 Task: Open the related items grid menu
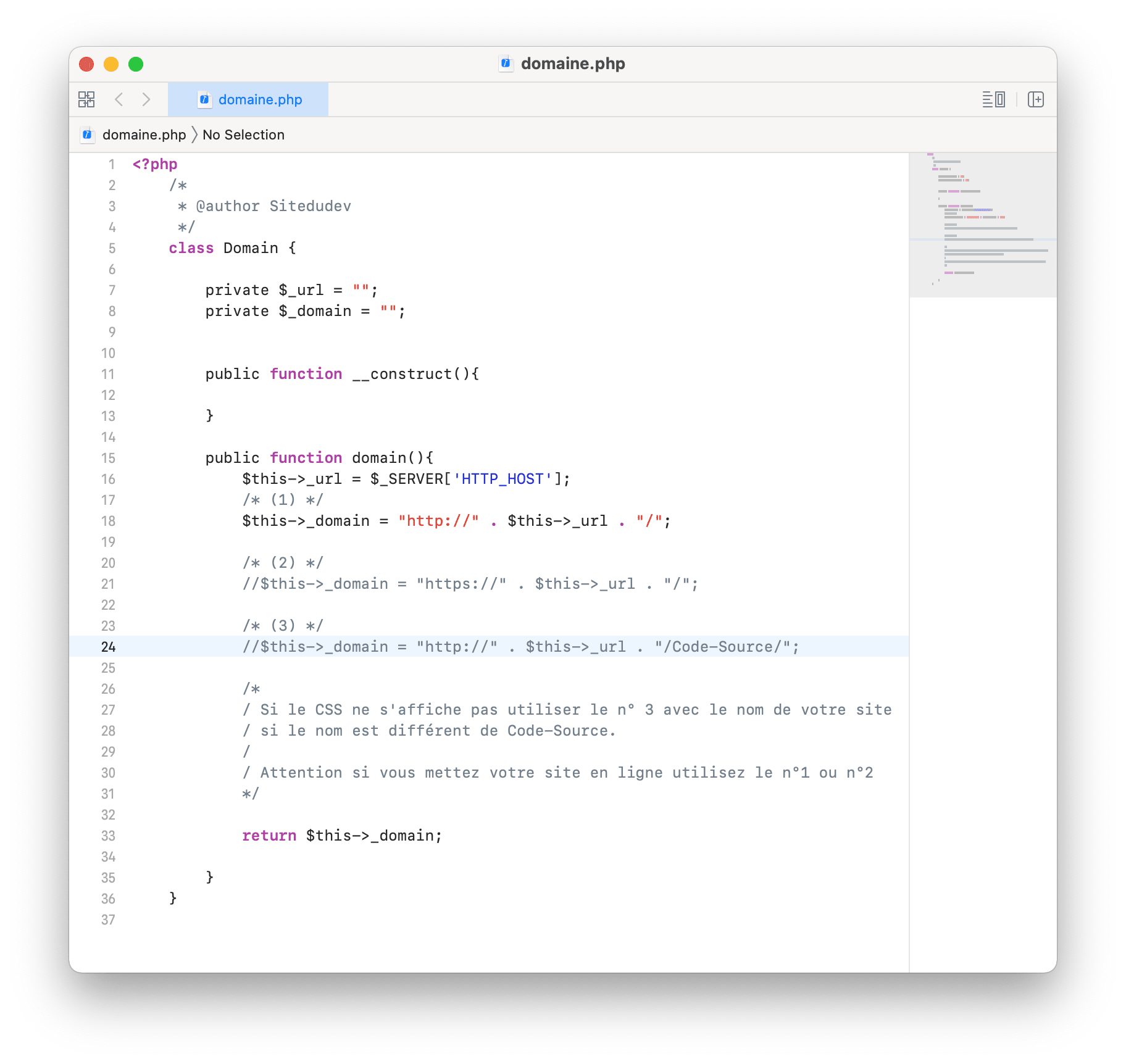86,99
